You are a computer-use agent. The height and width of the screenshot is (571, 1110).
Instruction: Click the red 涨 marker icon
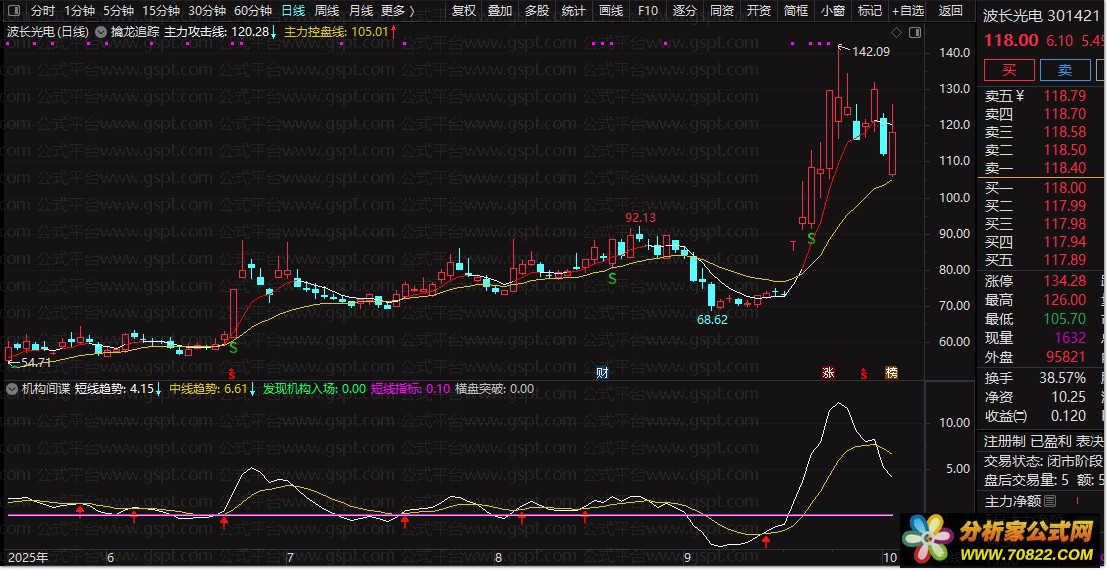(828, 373)
